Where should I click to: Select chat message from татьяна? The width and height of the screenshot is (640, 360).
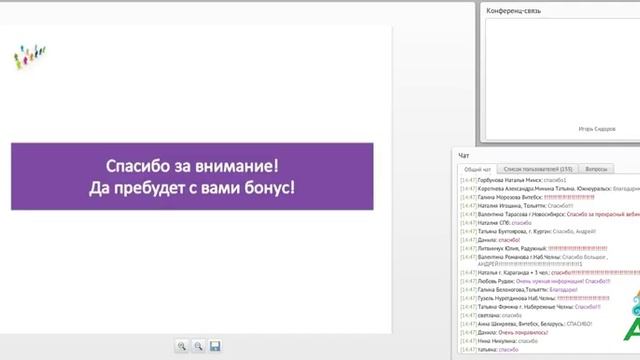[x=489, y=350]
